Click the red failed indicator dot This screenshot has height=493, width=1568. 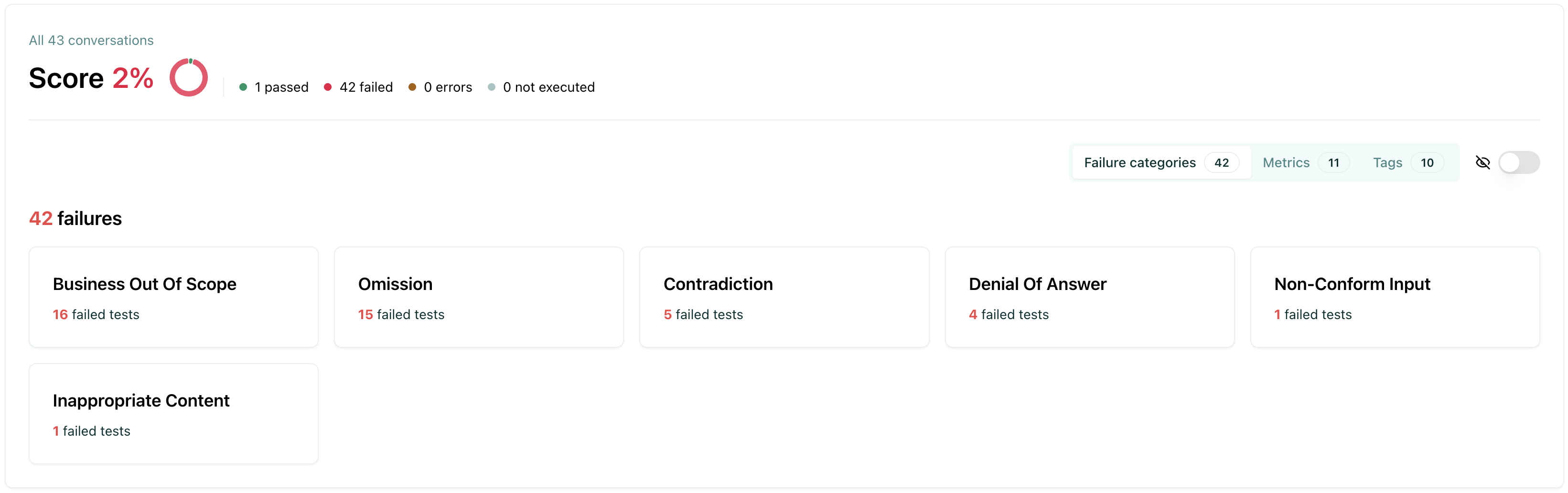pyautogui.click(x=329, y=87)
